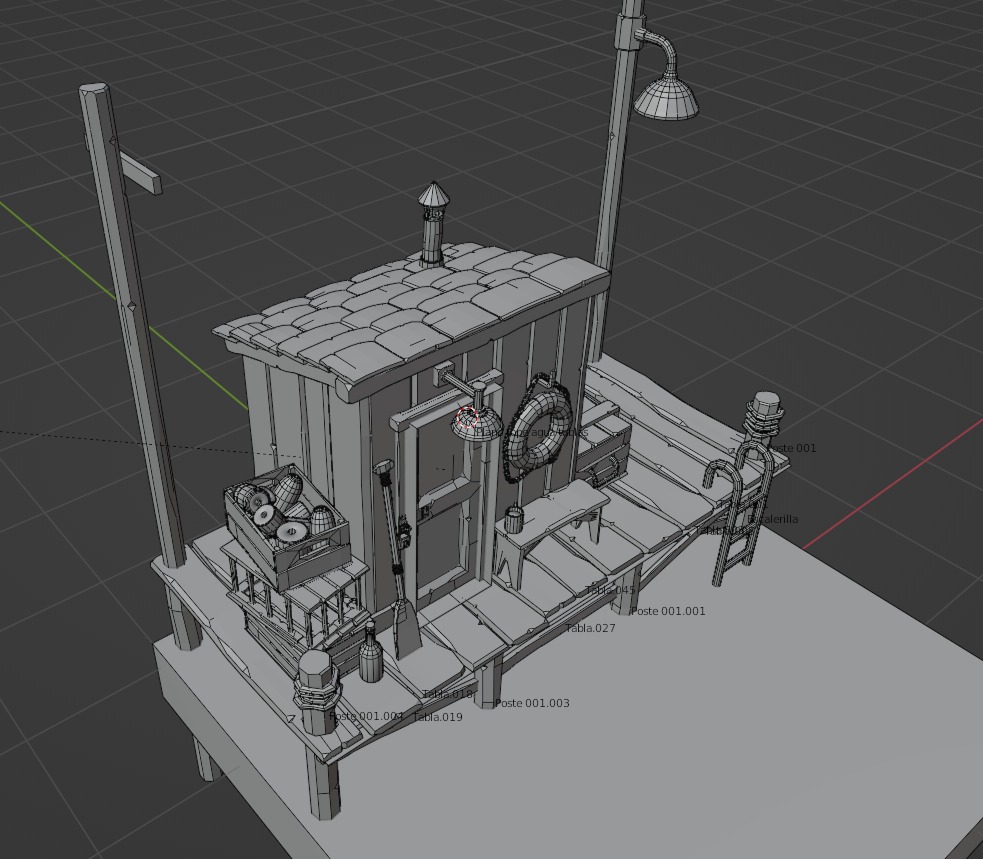Select the street lamp shade on the tall pole
This screenshot has width=983, height=859.
click(x=666, y=99)
